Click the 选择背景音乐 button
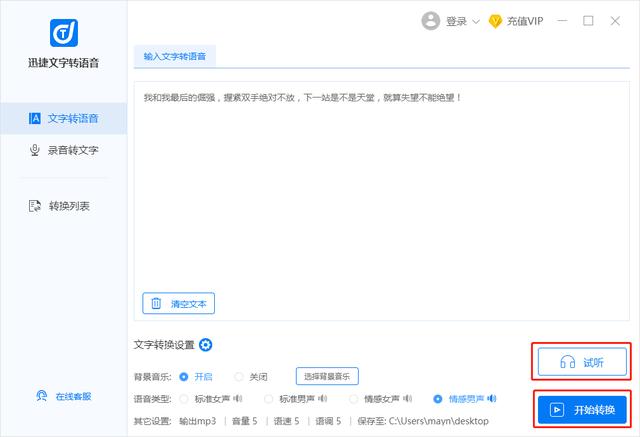This screenshot has height=437, width=640. 327,376
